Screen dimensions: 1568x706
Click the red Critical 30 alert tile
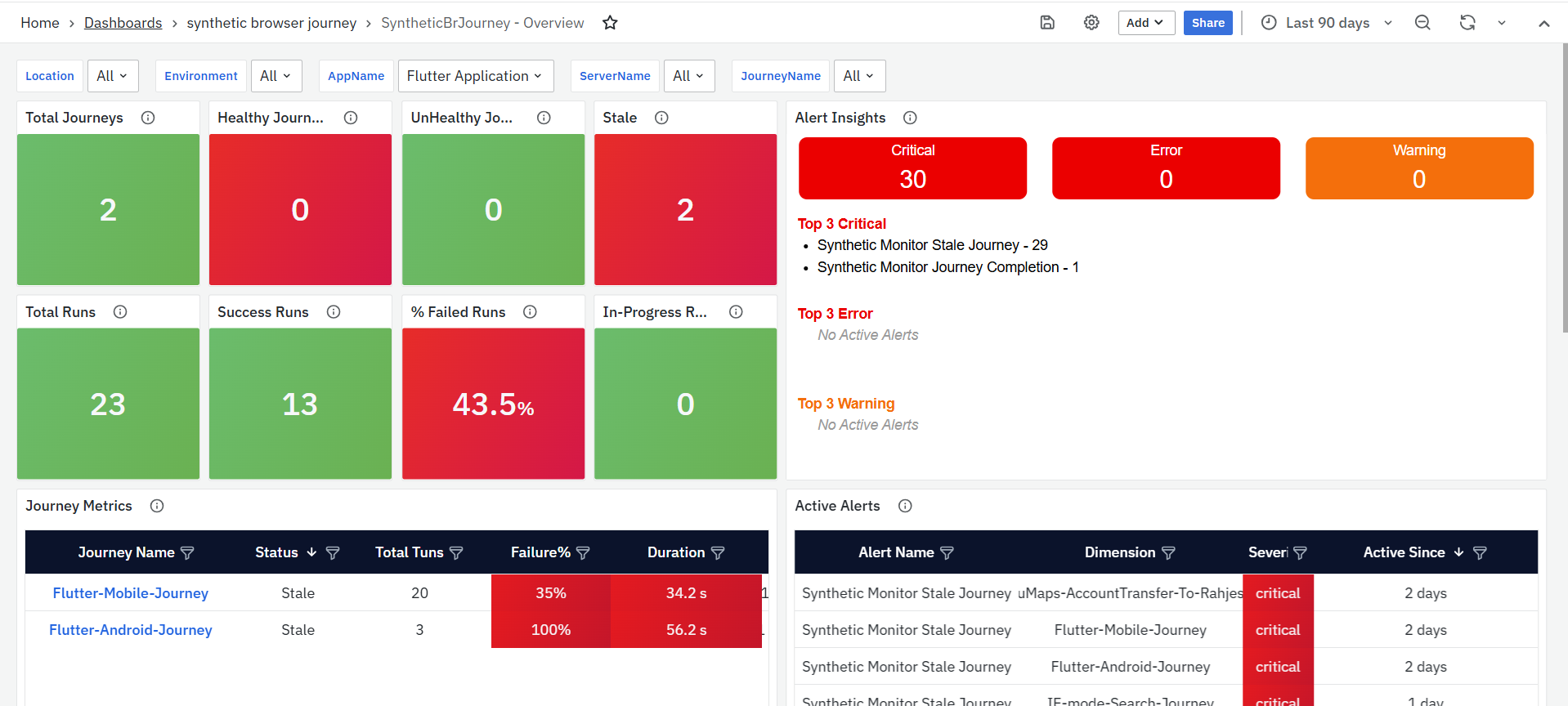[x=912, y=168]
